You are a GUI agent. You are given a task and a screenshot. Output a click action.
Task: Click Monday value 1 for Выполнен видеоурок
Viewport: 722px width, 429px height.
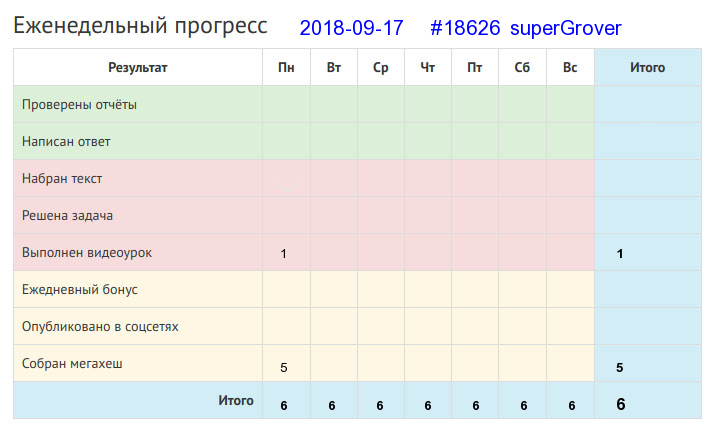pos(284,254)
